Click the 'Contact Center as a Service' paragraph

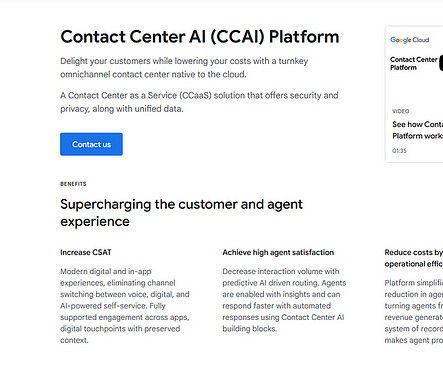[x=199, y=102]
